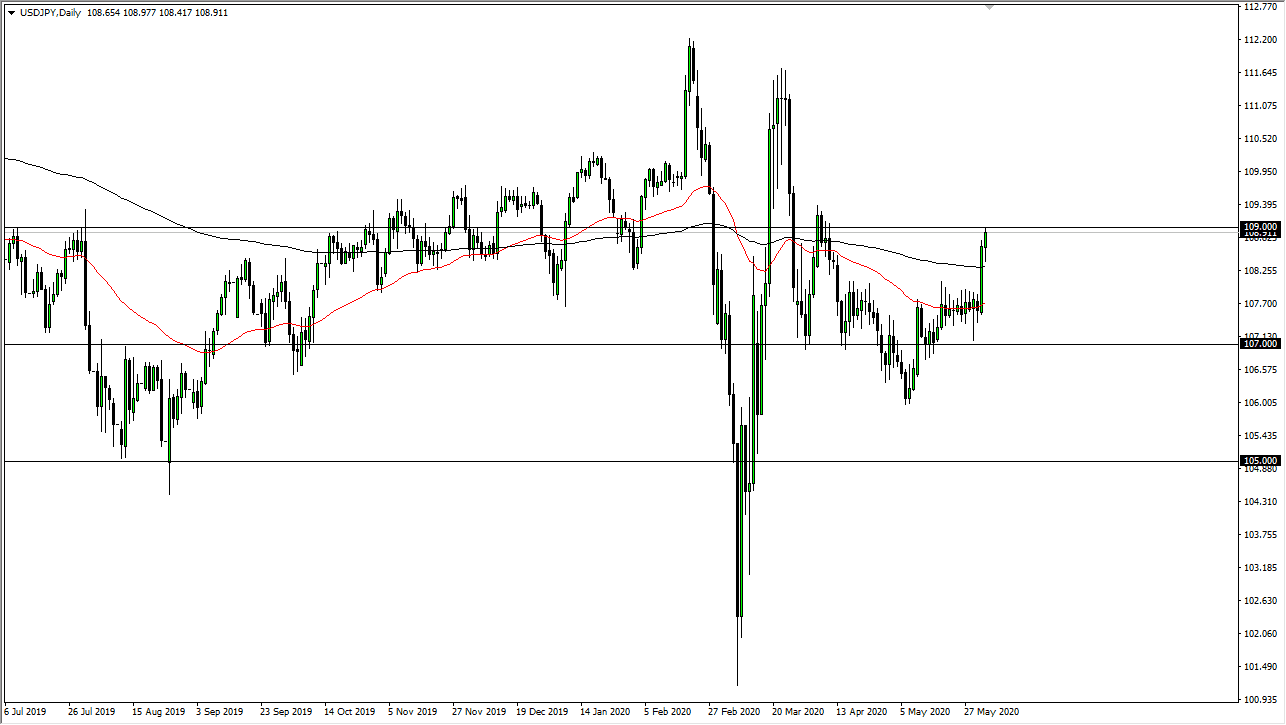This screenshot has width=1286, height=725.
Task: Select the highlighted 109.000 price marker
Action: (1259, 227)
